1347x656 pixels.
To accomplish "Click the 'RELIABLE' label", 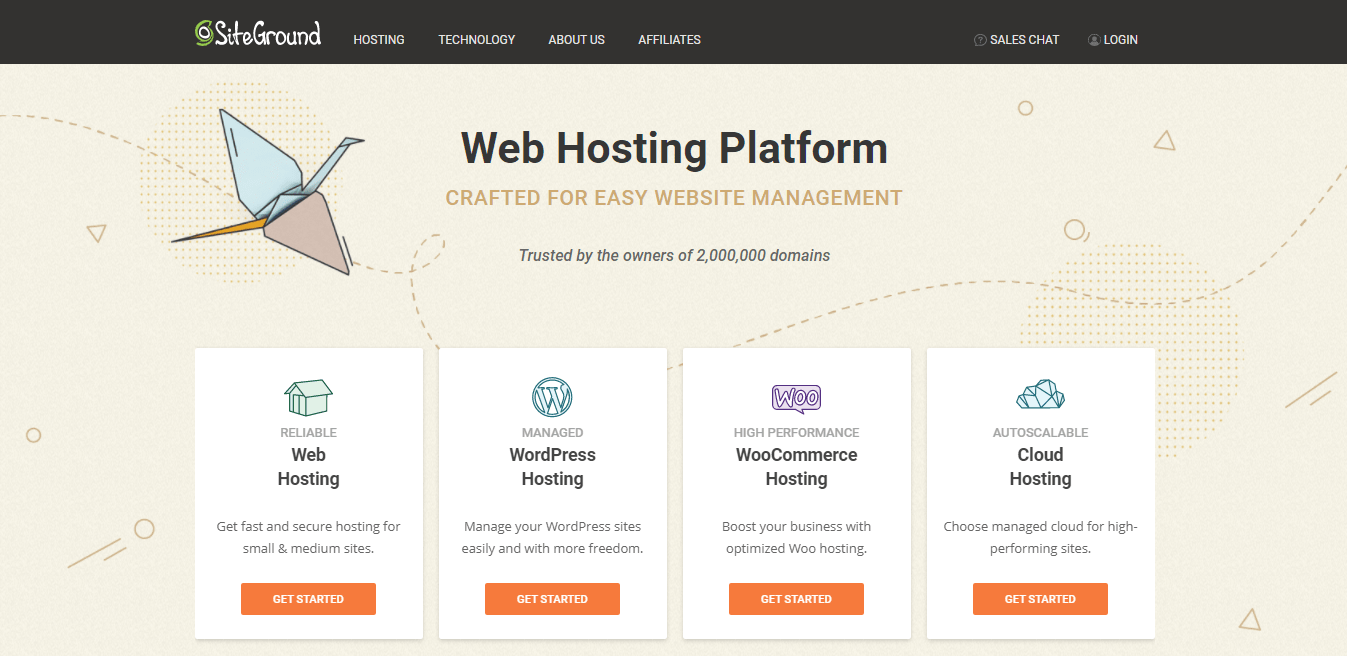I will (308, 433).
